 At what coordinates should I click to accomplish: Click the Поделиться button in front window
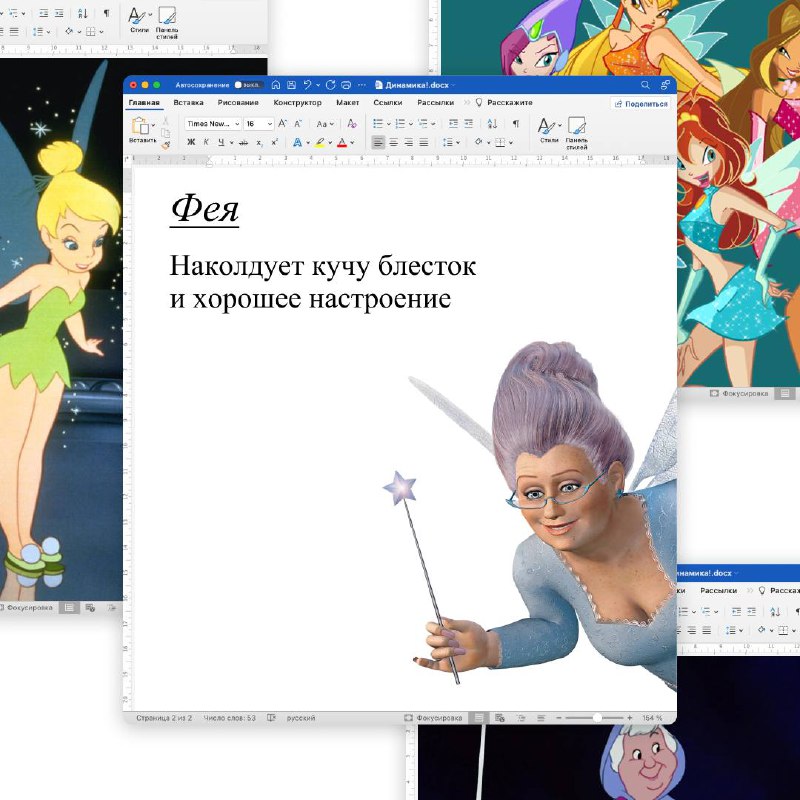641,104
